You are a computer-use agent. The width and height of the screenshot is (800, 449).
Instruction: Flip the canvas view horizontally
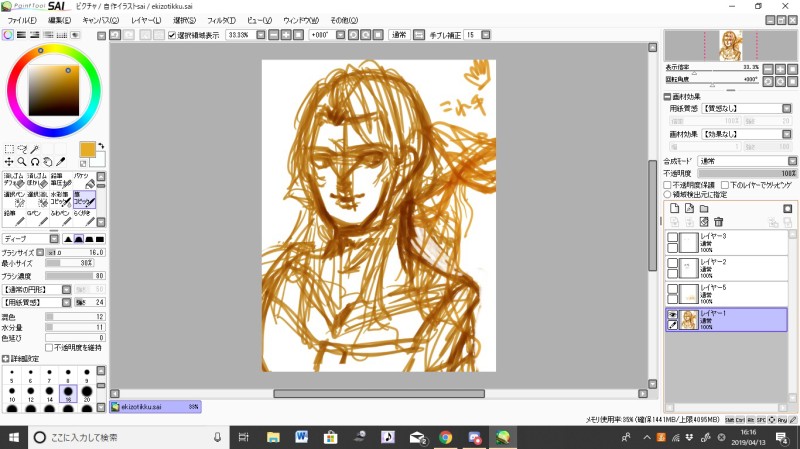pyautogui.click(x=418, y=35)
